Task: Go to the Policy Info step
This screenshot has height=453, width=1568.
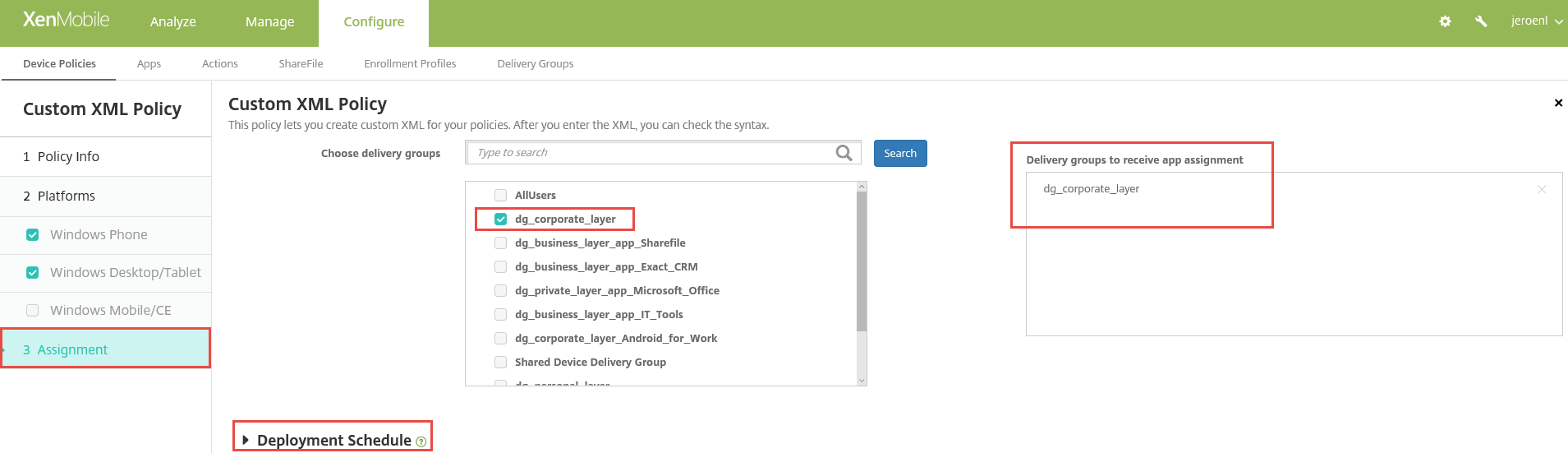Action: coord(68,157)
